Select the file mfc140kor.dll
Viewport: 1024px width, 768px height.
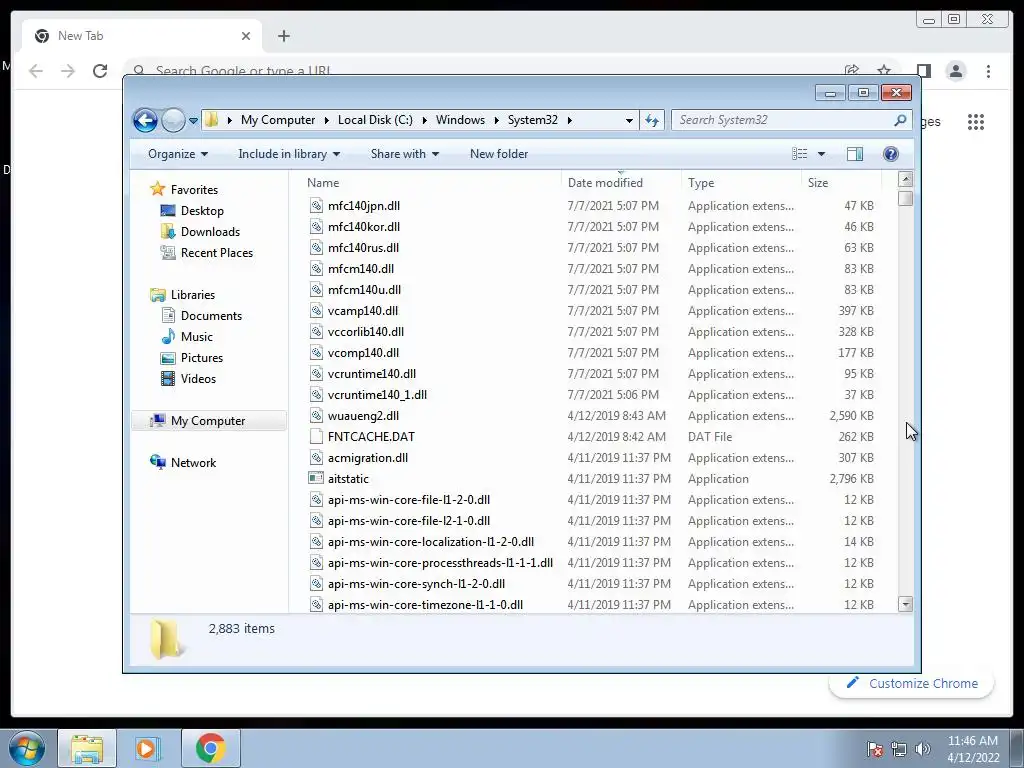coord(364,227)
